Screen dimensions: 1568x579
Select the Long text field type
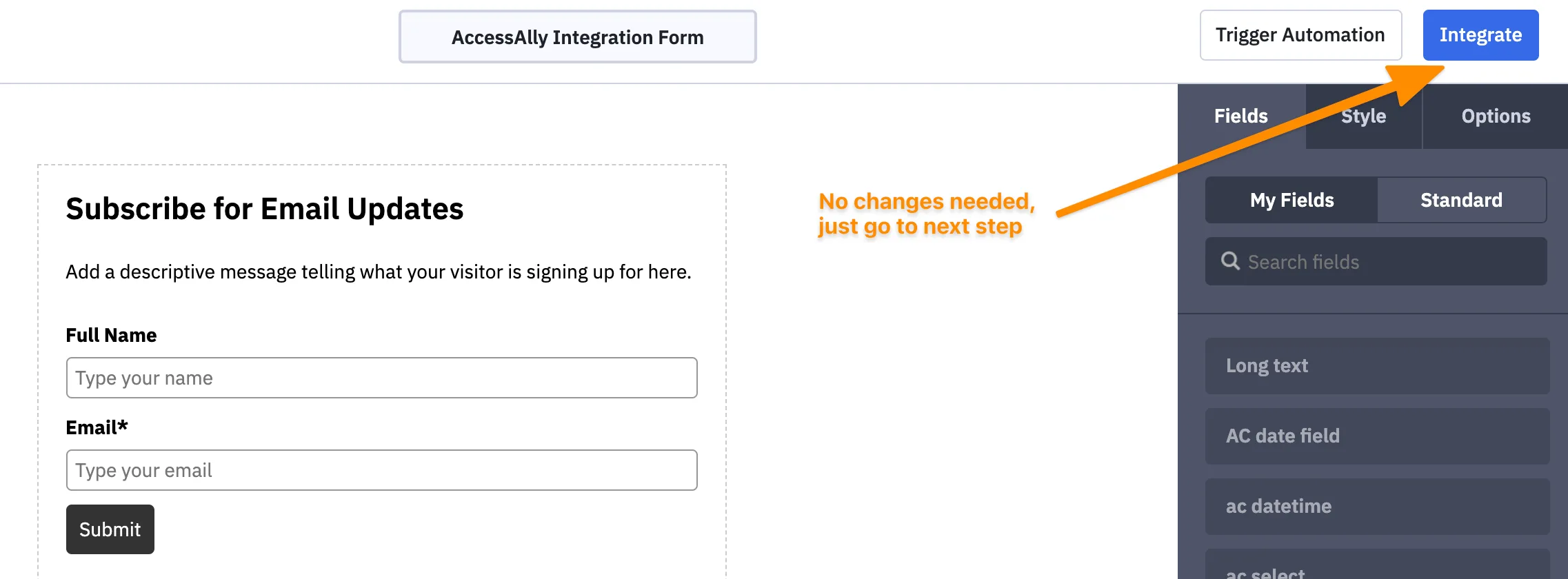click(x=1377, y=366)
